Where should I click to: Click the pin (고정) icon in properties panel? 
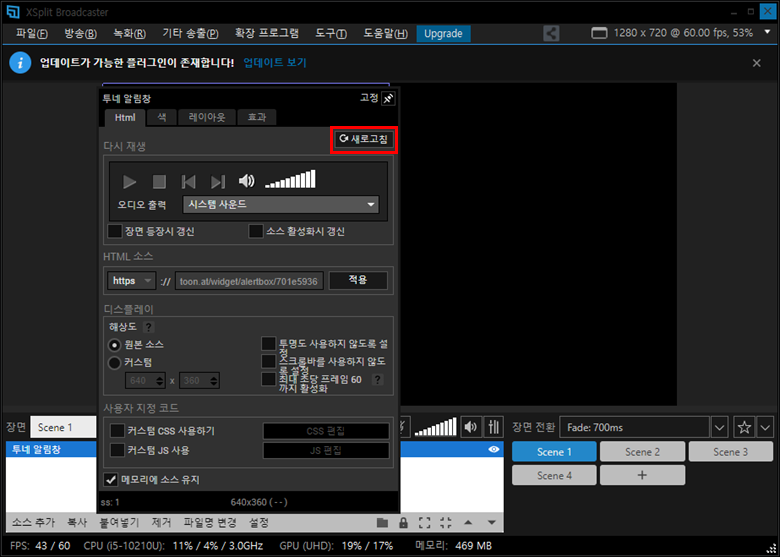[389, 98]
